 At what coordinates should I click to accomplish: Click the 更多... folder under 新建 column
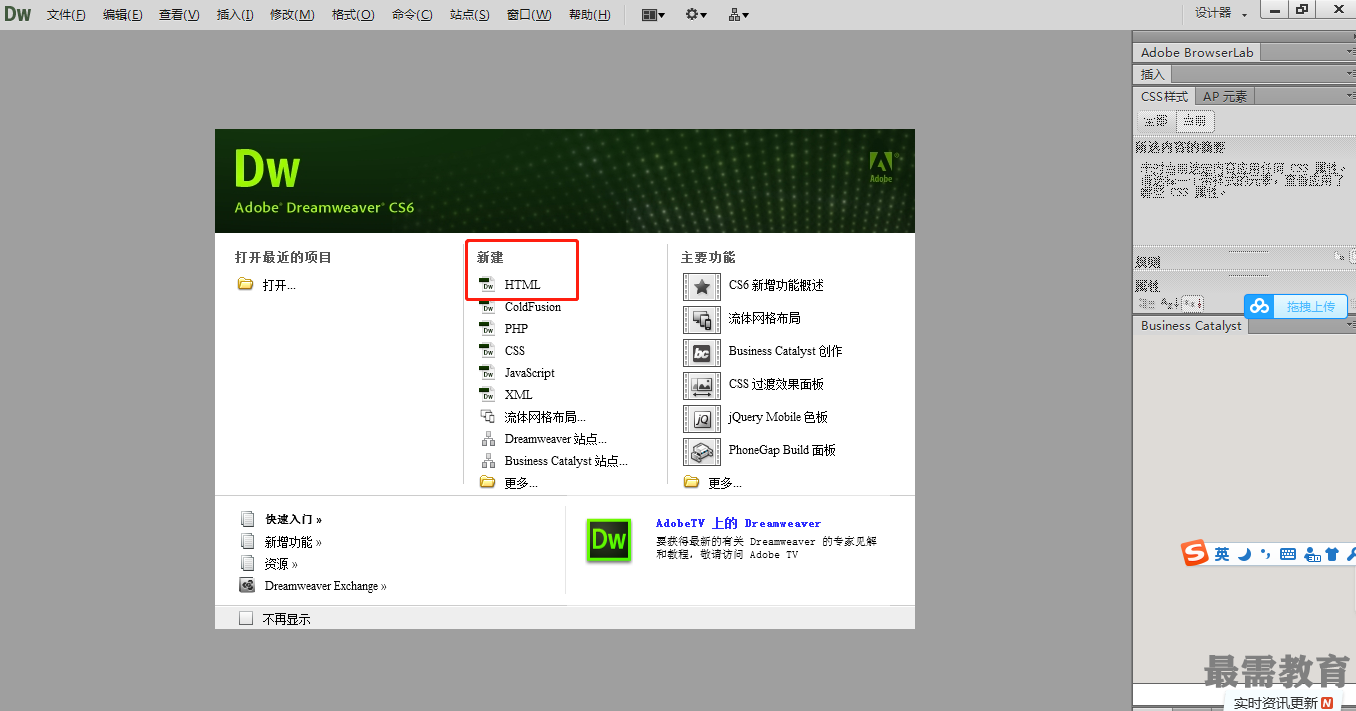[x=509, y=483]
